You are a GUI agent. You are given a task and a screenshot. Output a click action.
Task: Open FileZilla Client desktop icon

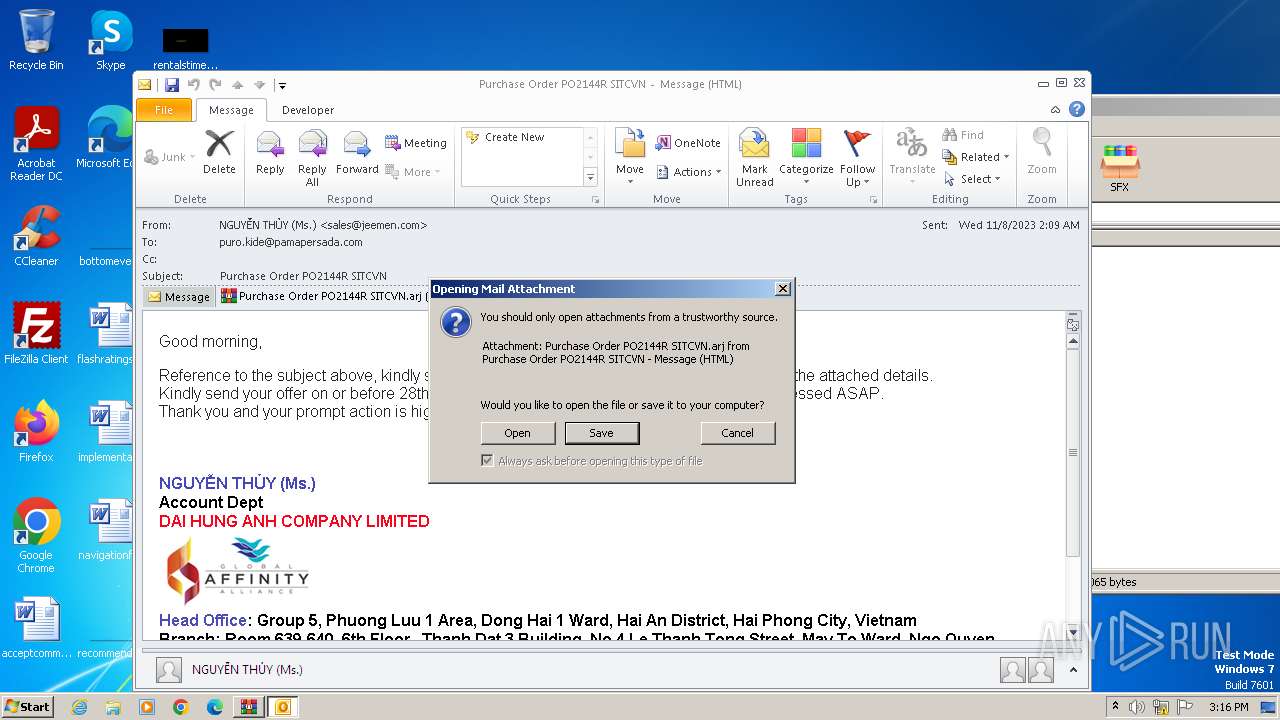click(x=36, y=334)
